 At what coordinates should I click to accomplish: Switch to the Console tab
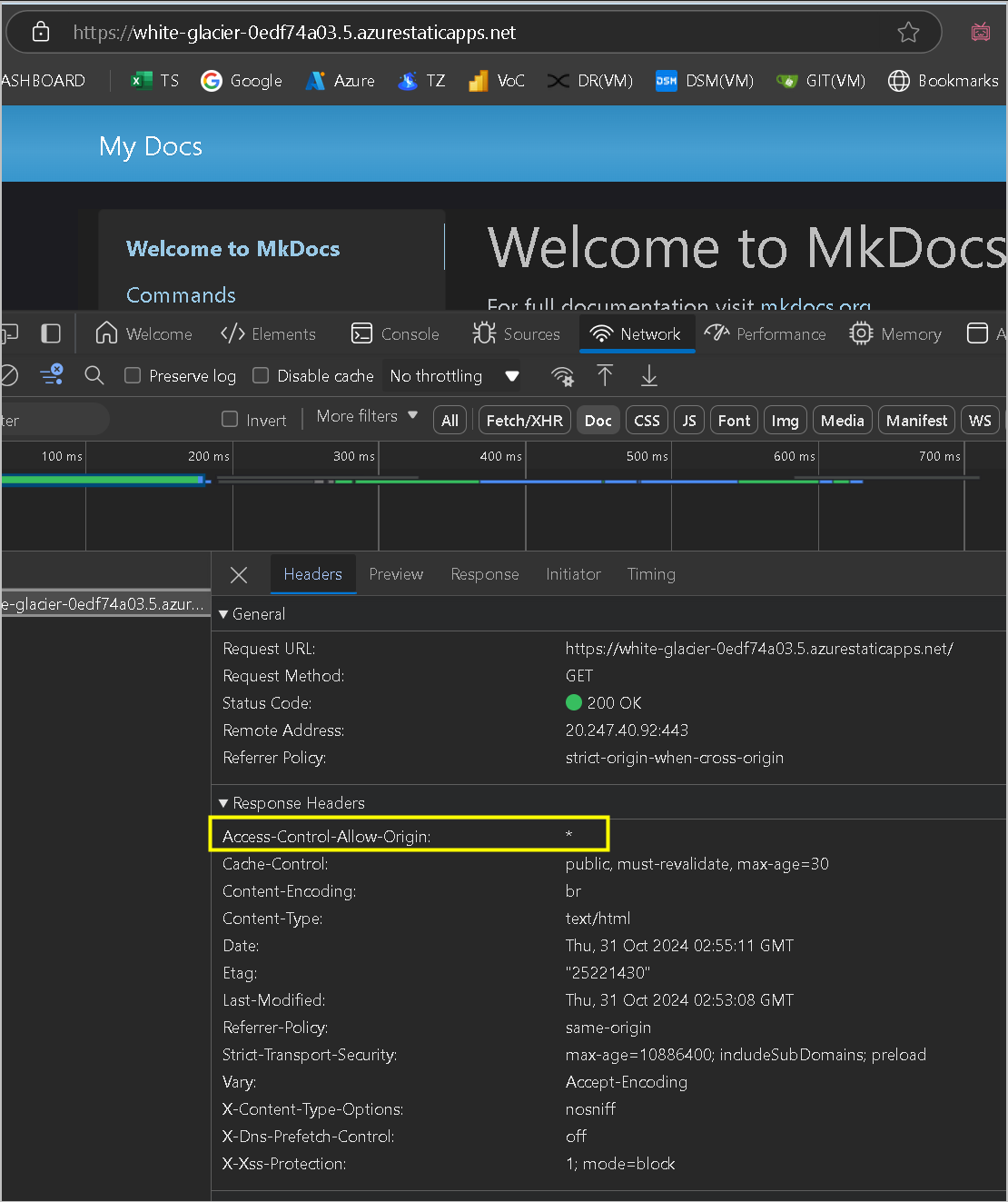click(395, 334)
